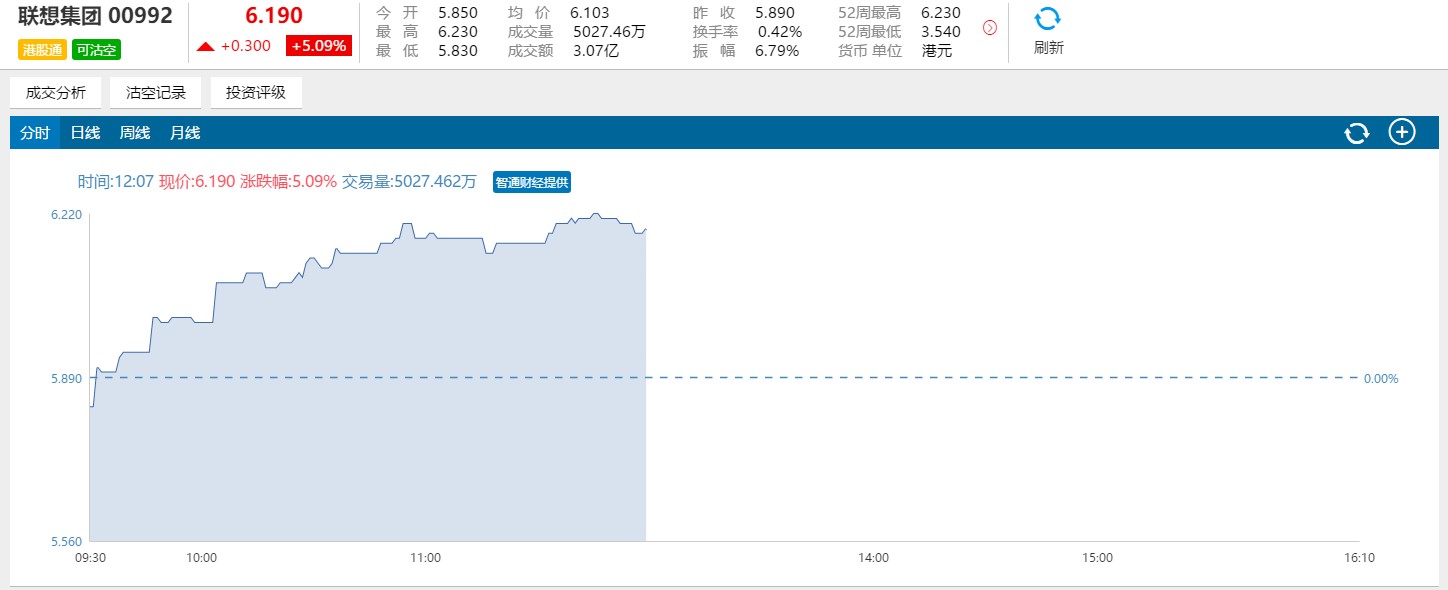The height and width of the screenshot is (590, 1448).
Task: Expand more quote details with the red chevron
Action: [x=990, y=28]
